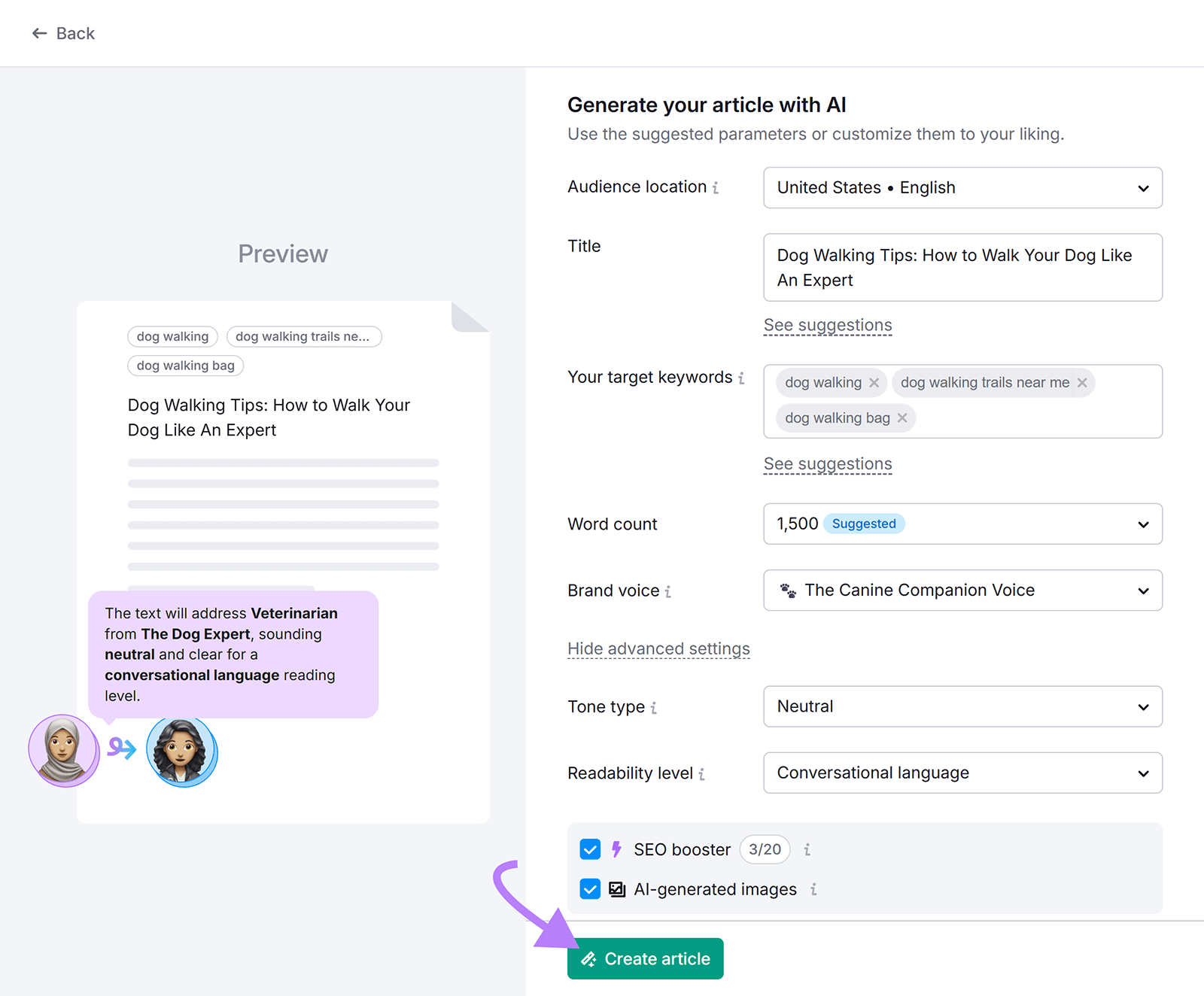Click See suggestions under the Title field
The image size is (1204, 996).
827,325
